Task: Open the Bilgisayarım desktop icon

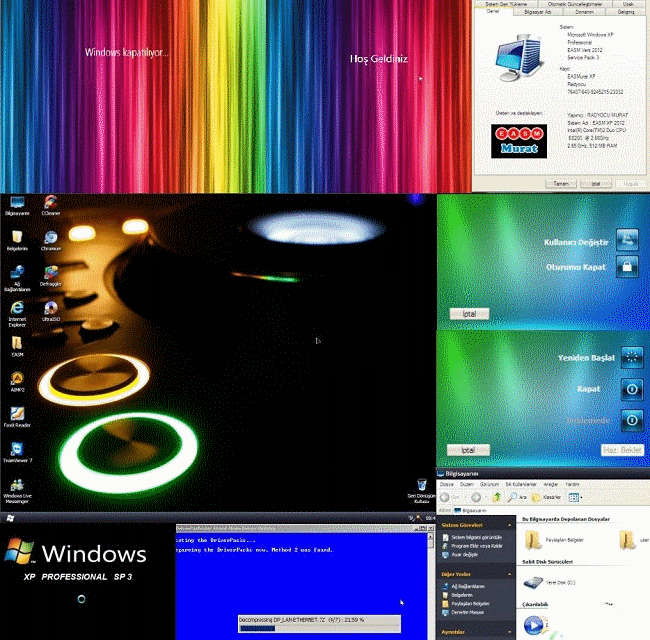Action: tap(17, 206)
